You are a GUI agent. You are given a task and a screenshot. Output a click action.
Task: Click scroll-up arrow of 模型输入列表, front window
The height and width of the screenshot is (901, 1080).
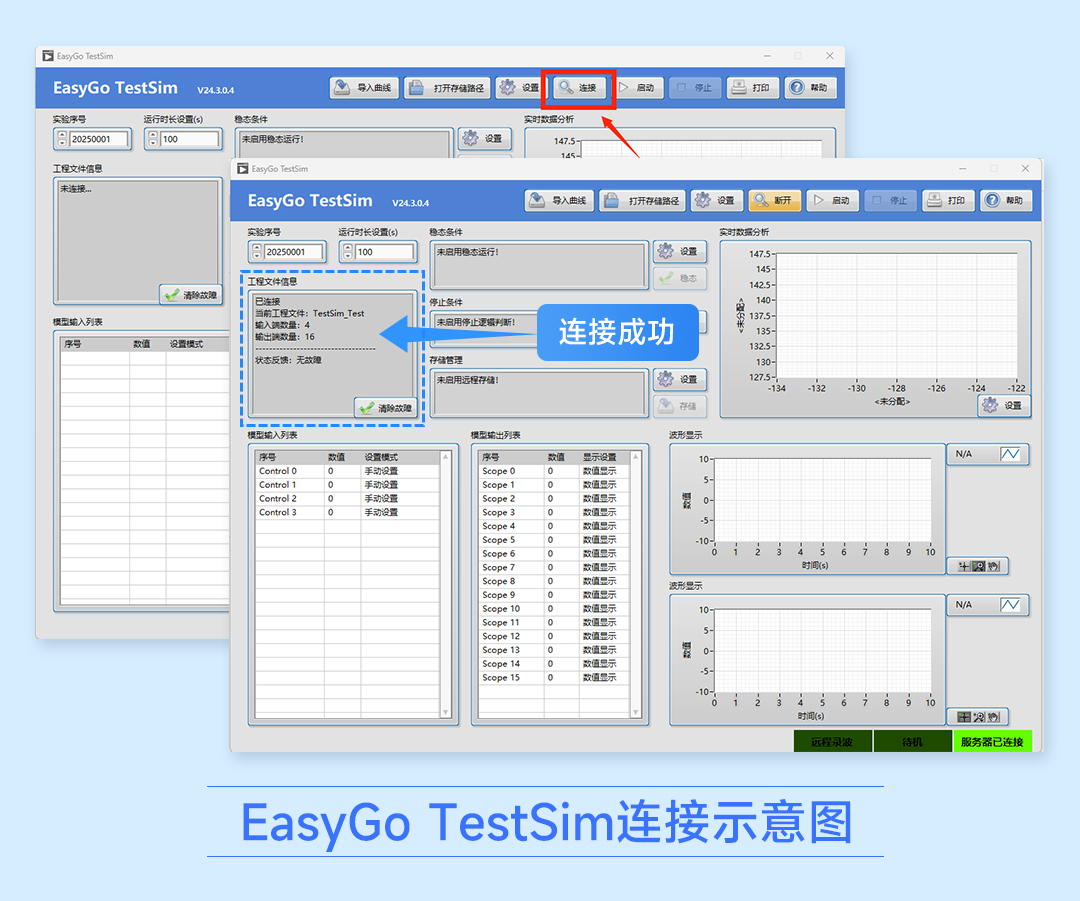[x=446, y=457]
